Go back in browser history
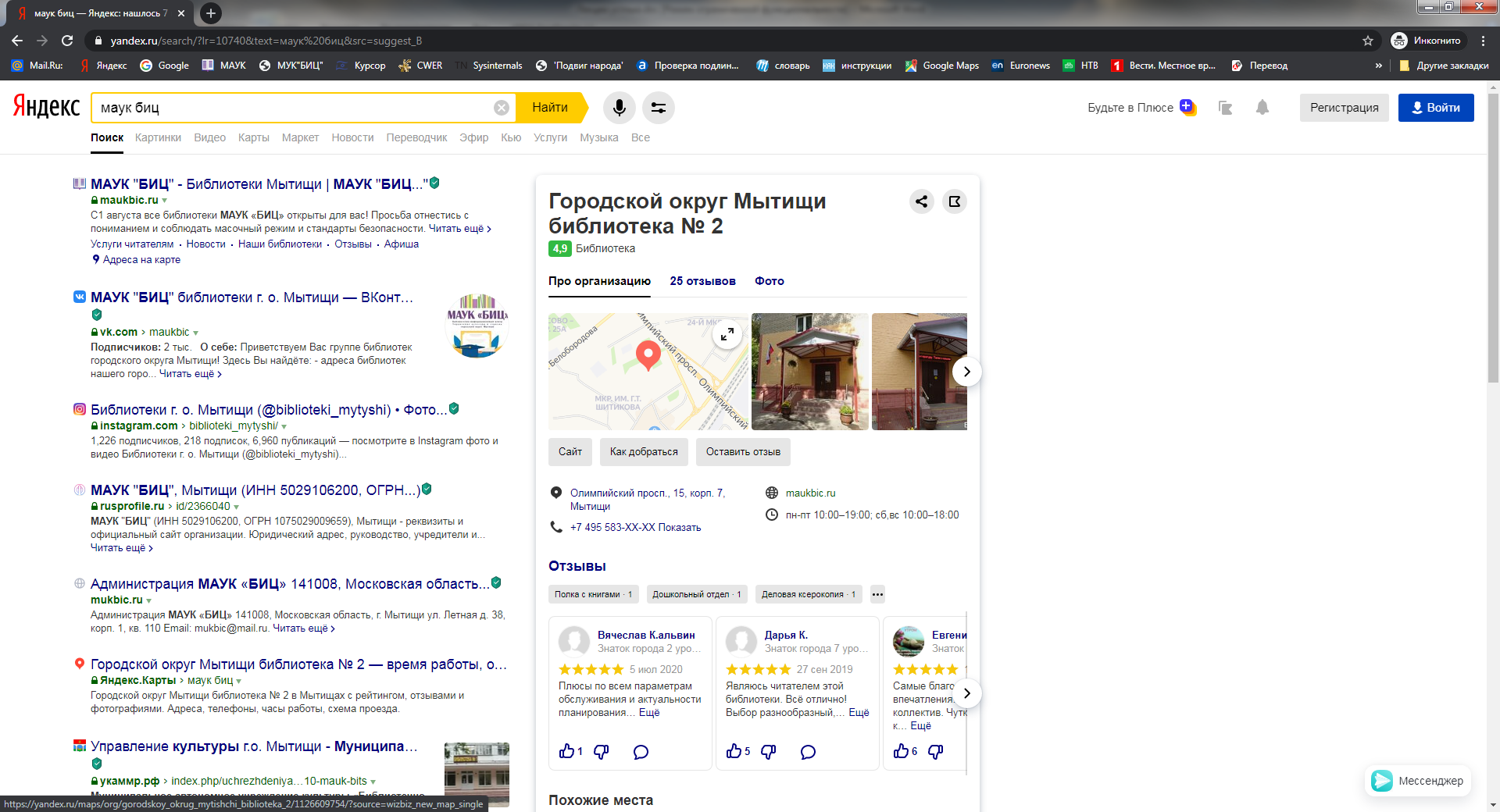The height and width of the screenshot is (812, 1500). [17, 41]
